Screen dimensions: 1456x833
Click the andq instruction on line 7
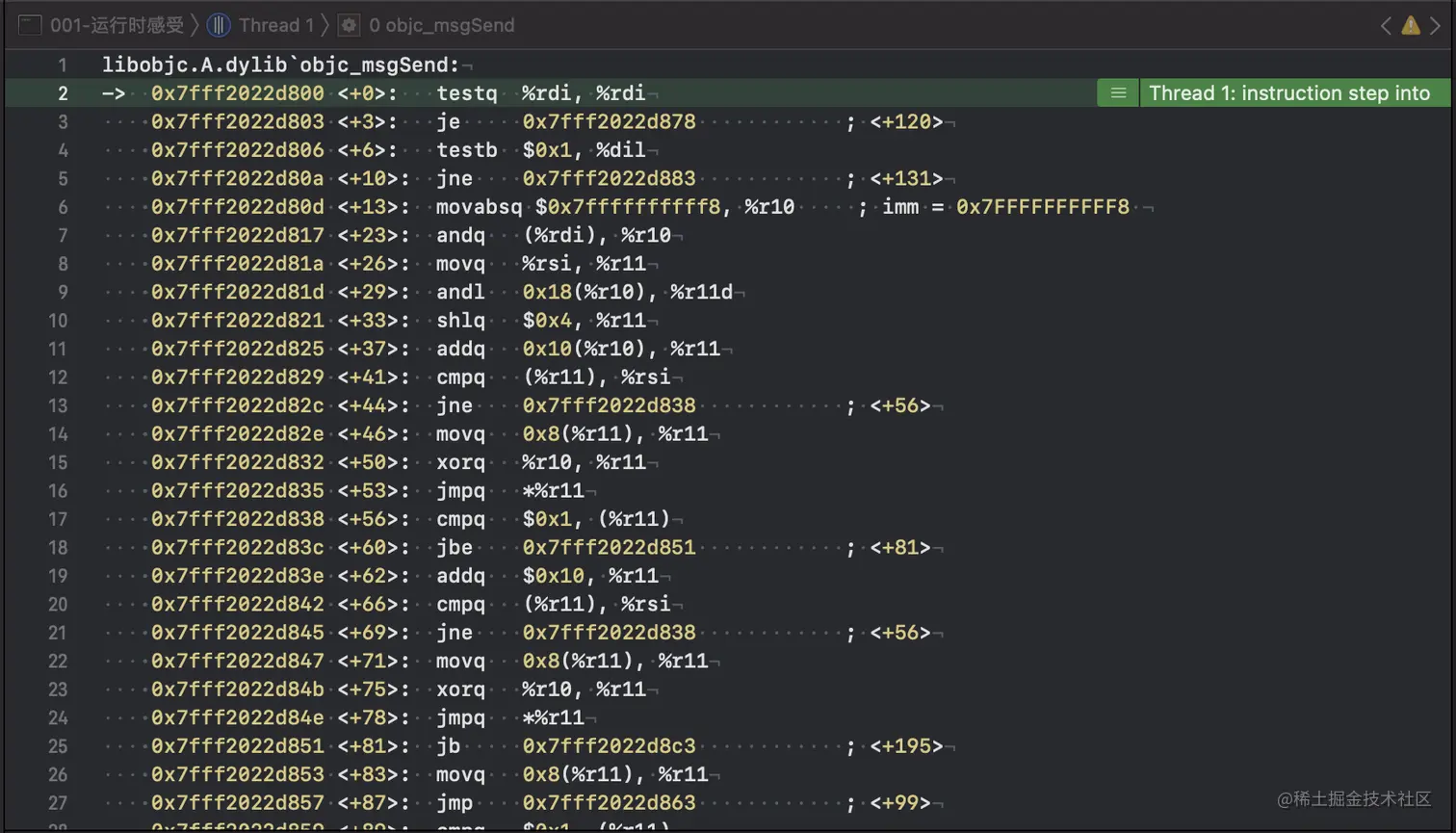(460, 236)
